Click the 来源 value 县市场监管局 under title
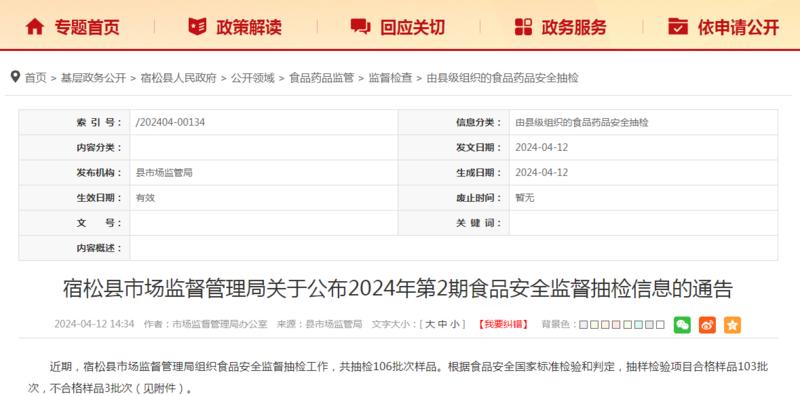 tap(334, 324)
